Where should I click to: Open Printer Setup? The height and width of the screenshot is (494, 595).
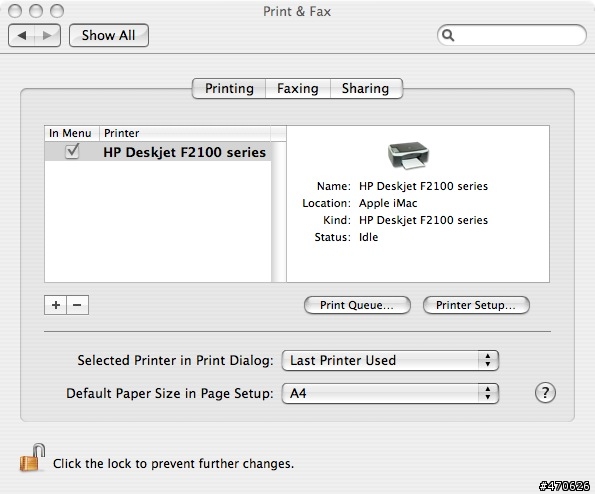[476, 305]
